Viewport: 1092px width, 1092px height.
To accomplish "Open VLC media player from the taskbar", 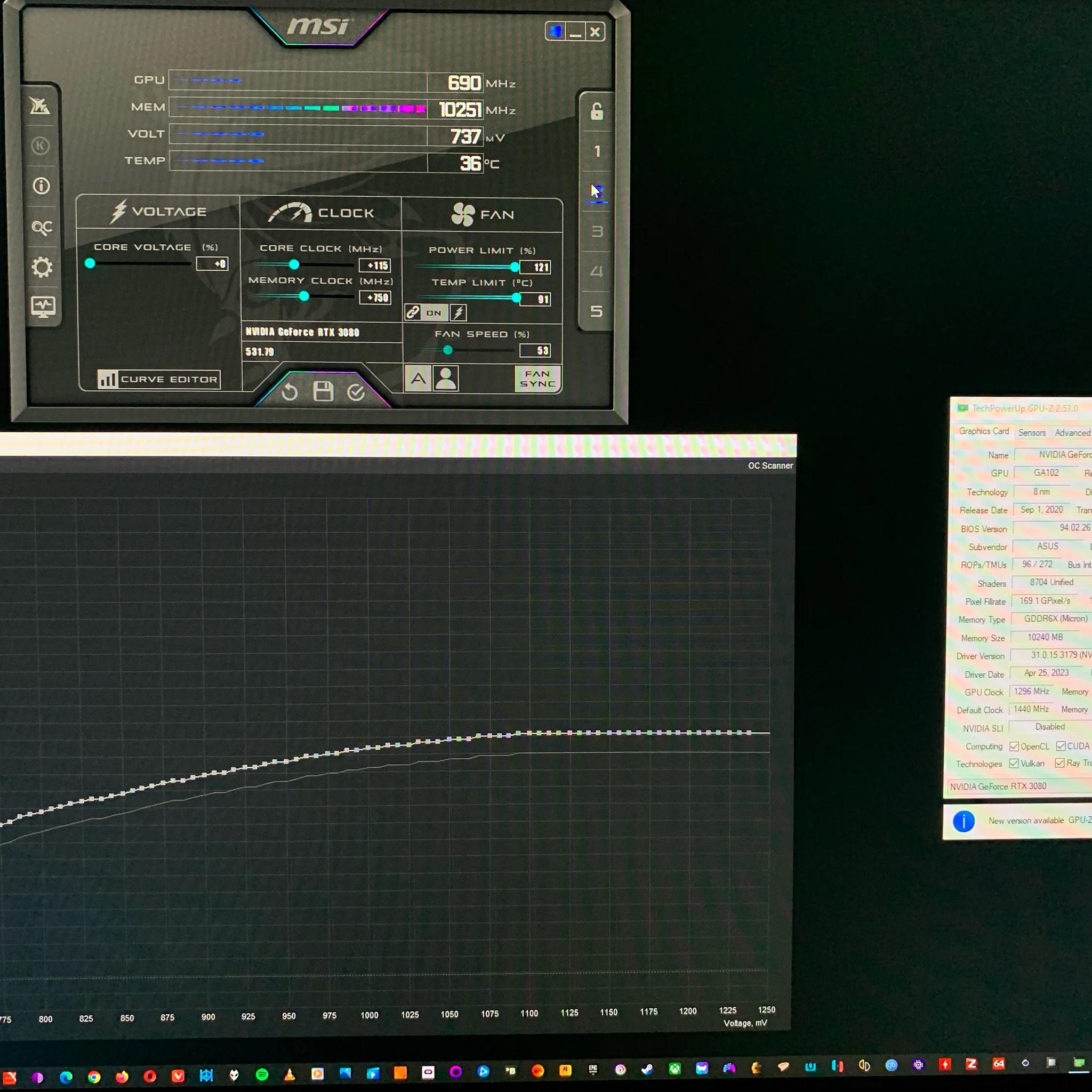I will point(290,1074).
